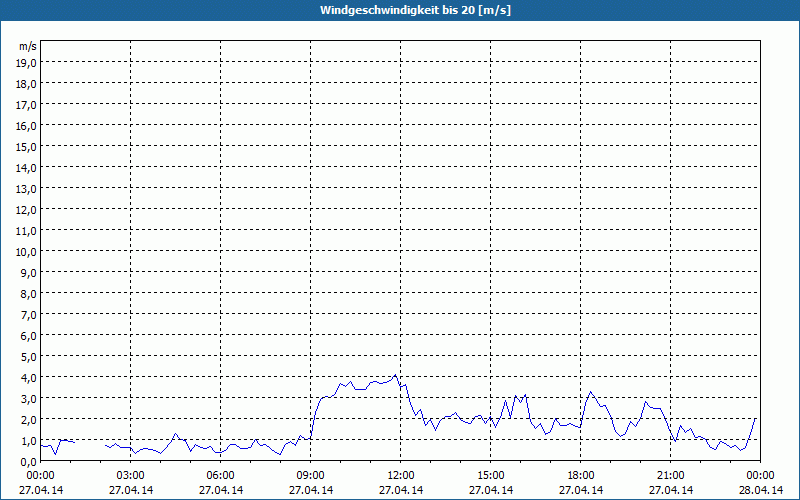Click the wind speed peak near 12:00

pyautogui.click(x=395, y=375)
